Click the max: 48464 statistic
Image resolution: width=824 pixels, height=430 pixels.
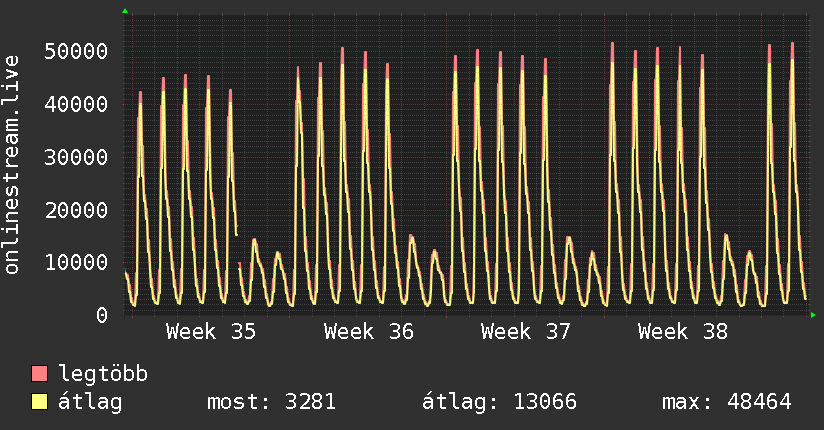point(726,402)
